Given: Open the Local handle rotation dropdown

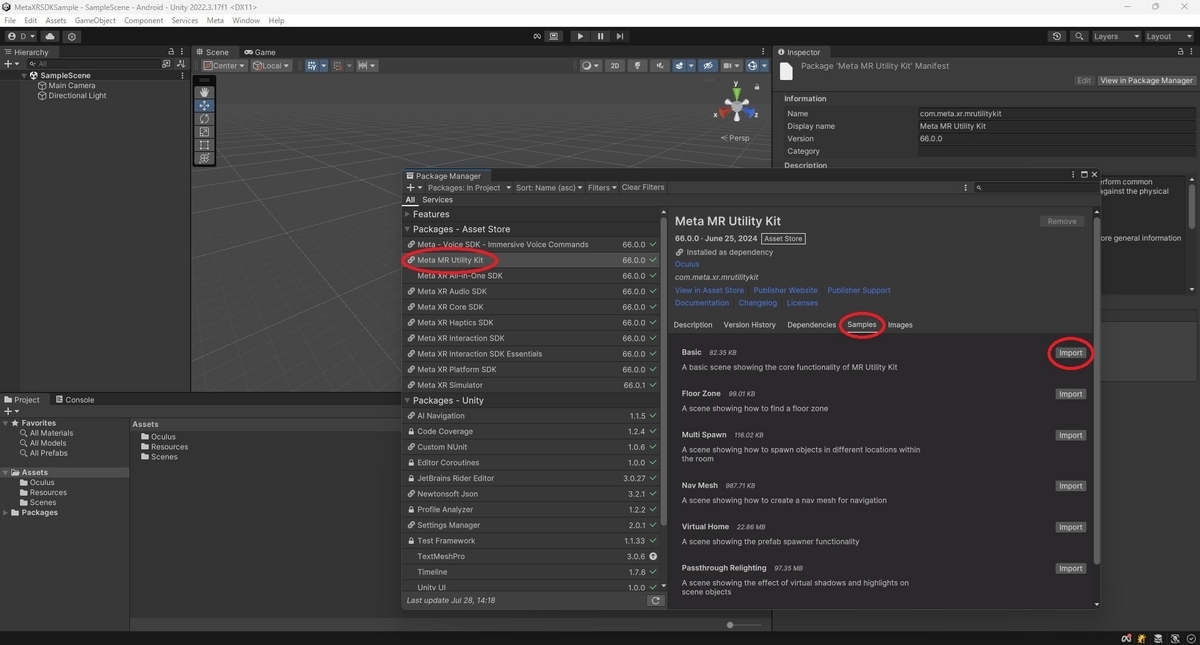Looking at the screenshot, I should click(271, 66).
